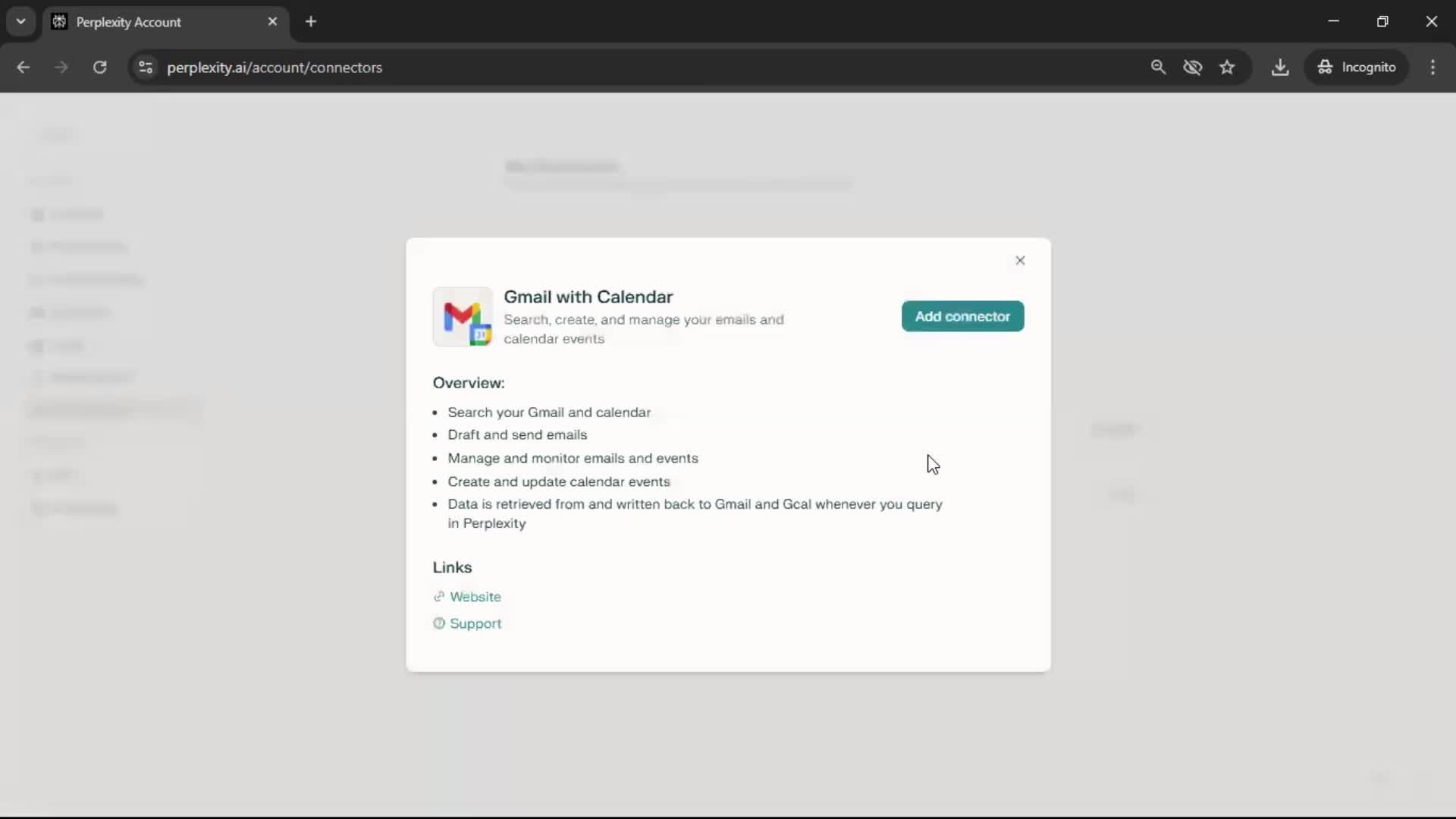
Task: Click the browser back arrow
Action: tap(23, 67)
